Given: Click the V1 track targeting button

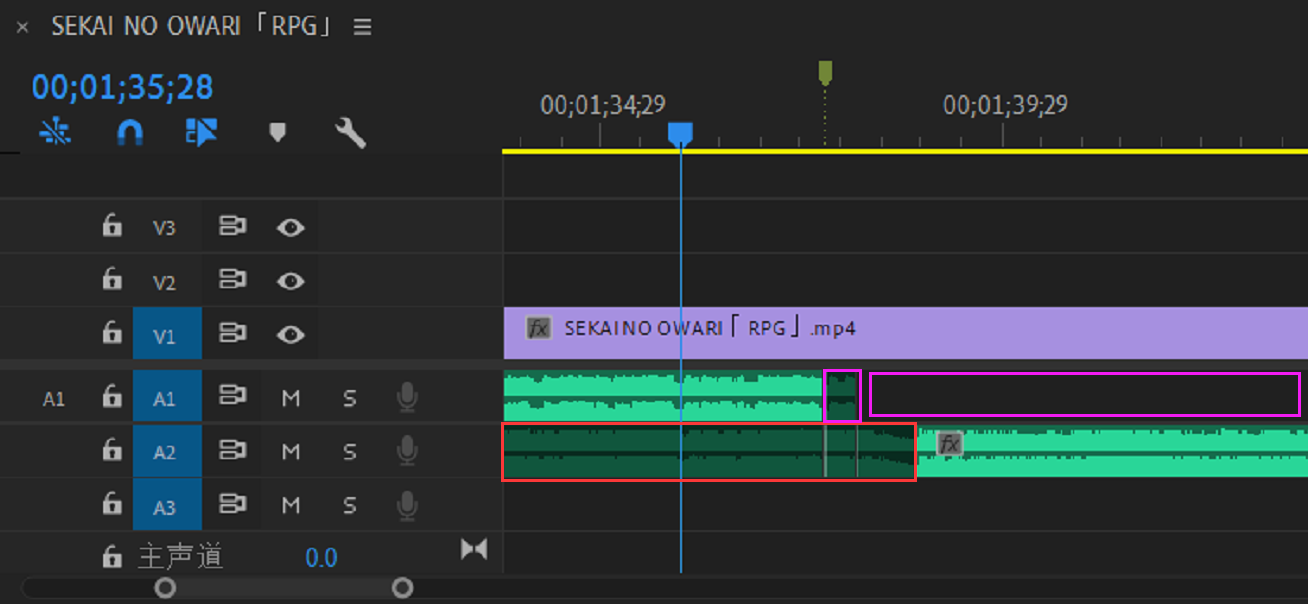Looking at the screenshot, I should (166, 335).
